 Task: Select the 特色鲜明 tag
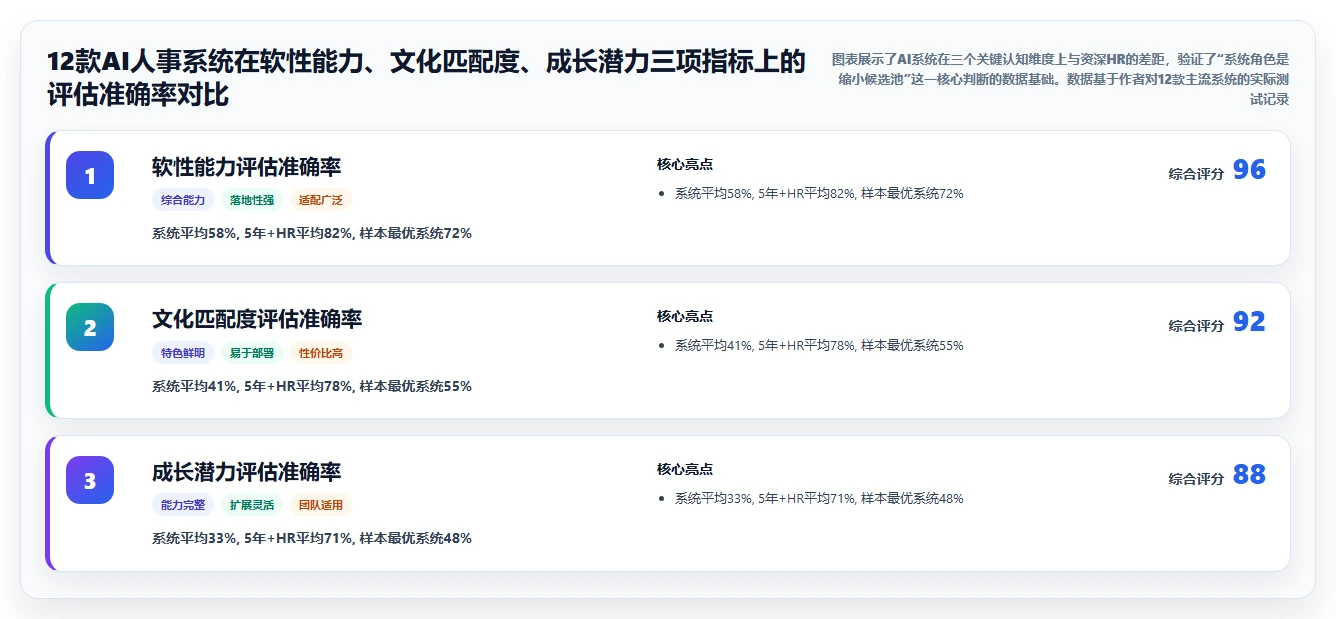point(183,353)
